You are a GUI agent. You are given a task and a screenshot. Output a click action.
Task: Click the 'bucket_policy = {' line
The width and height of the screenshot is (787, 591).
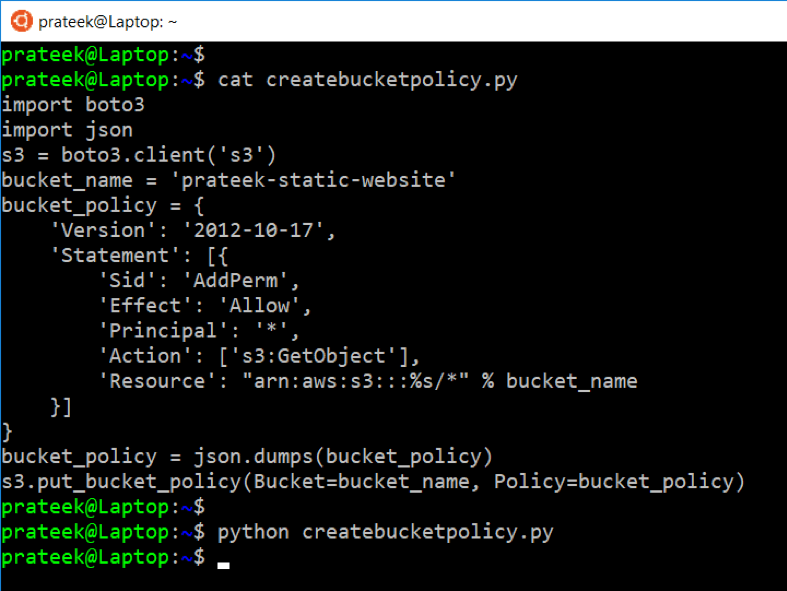pyautogui.click(x=104, y=205)
